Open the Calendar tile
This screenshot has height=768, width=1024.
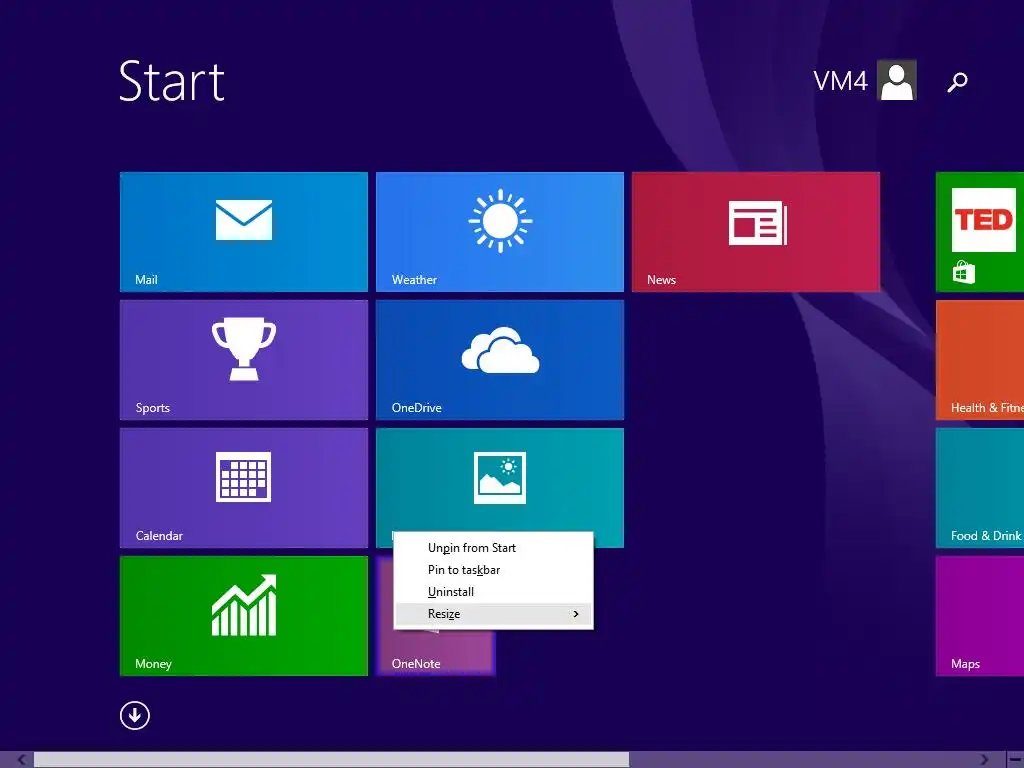pos(244,488)
